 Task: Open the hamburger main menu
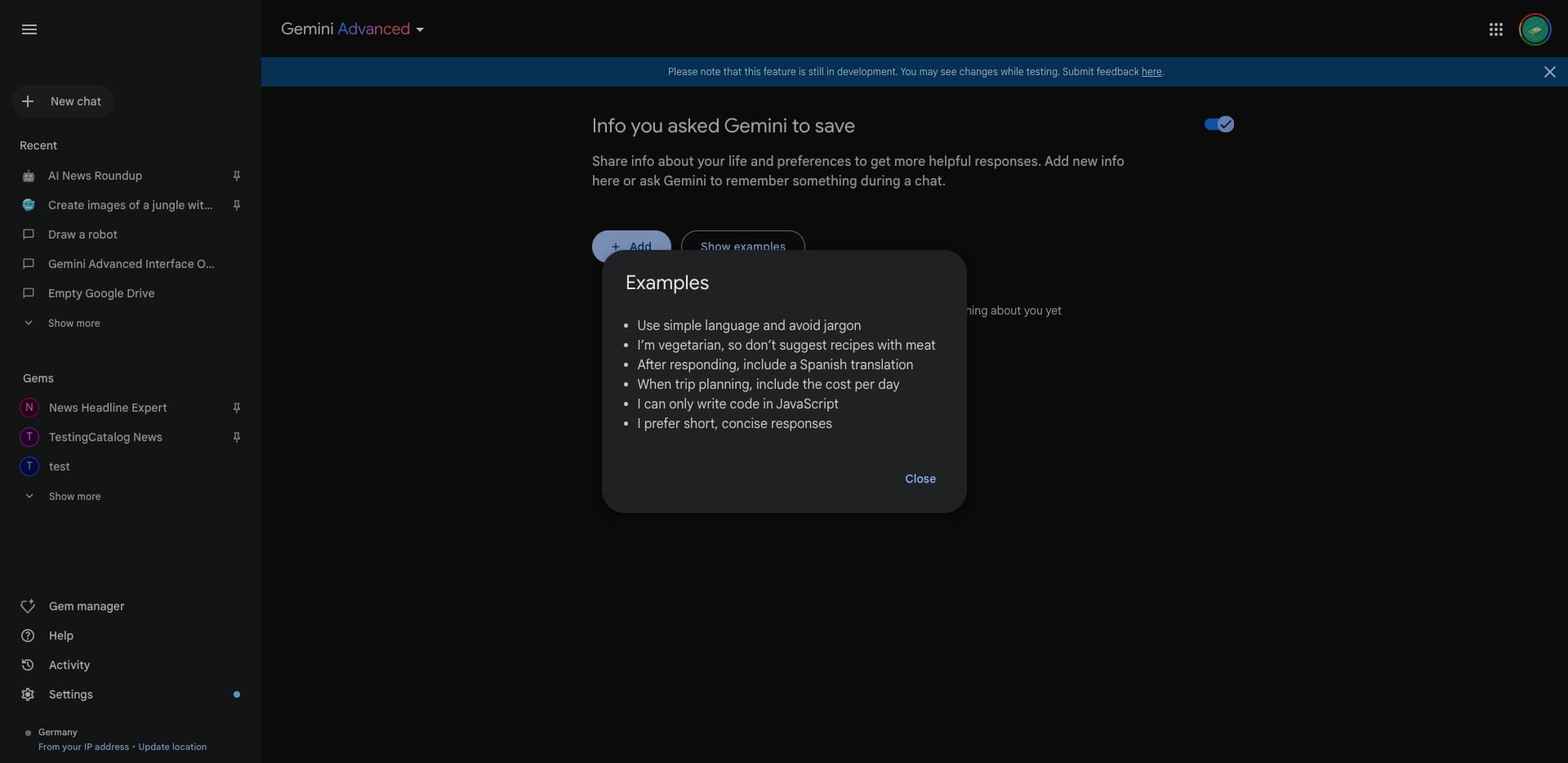click(29, 29)
